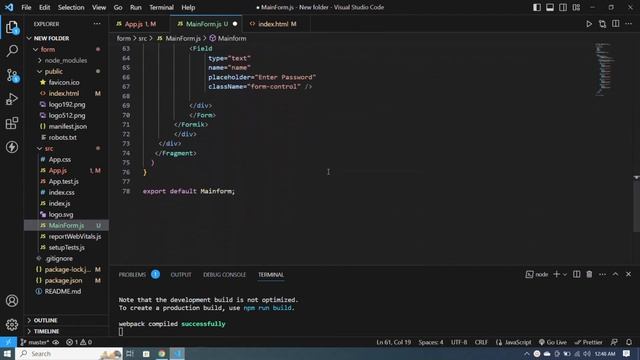Open the Customize Layout icon
The height and width of the screenshot is (360, 640).
tap(576, 7)
